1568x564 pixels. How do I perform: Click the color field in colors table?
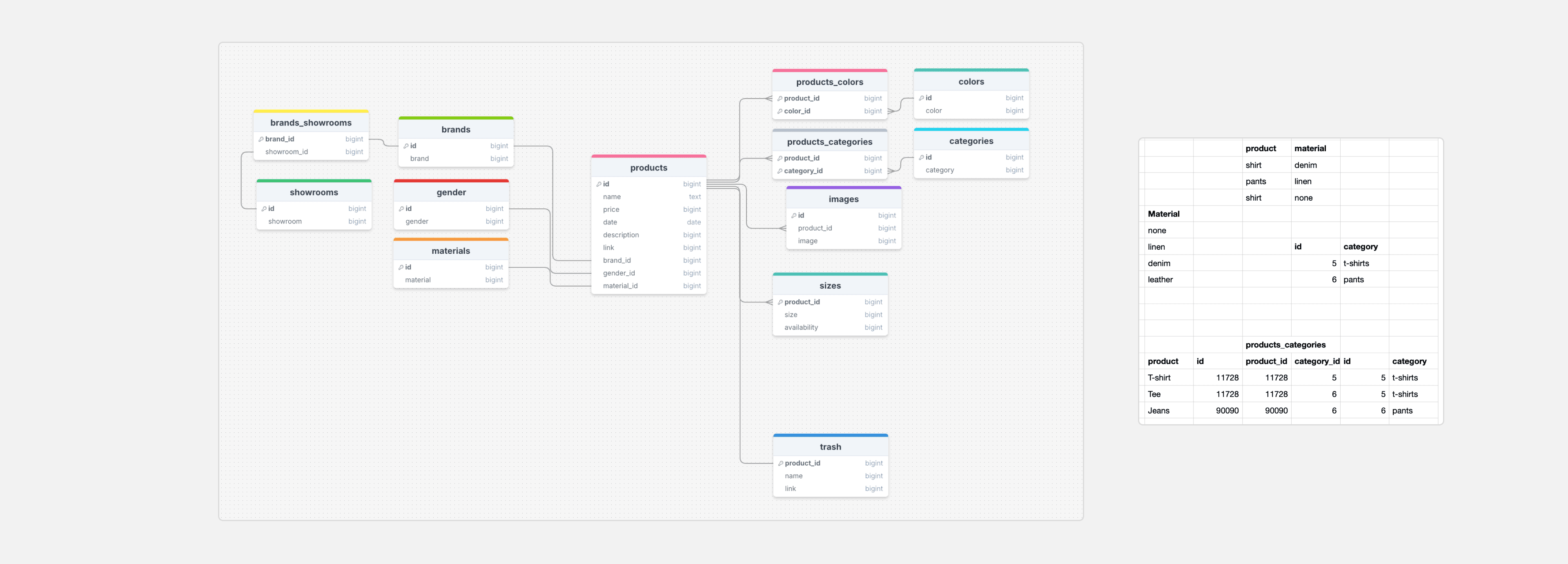point(971,111)
